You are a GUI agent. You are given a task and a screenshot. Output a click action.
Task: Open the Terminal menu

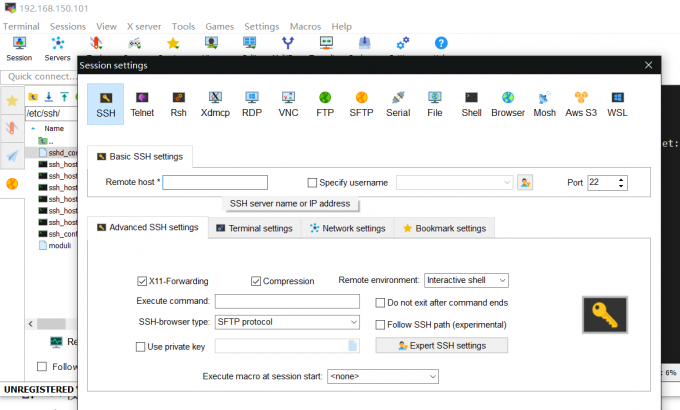tap(21, 26)
